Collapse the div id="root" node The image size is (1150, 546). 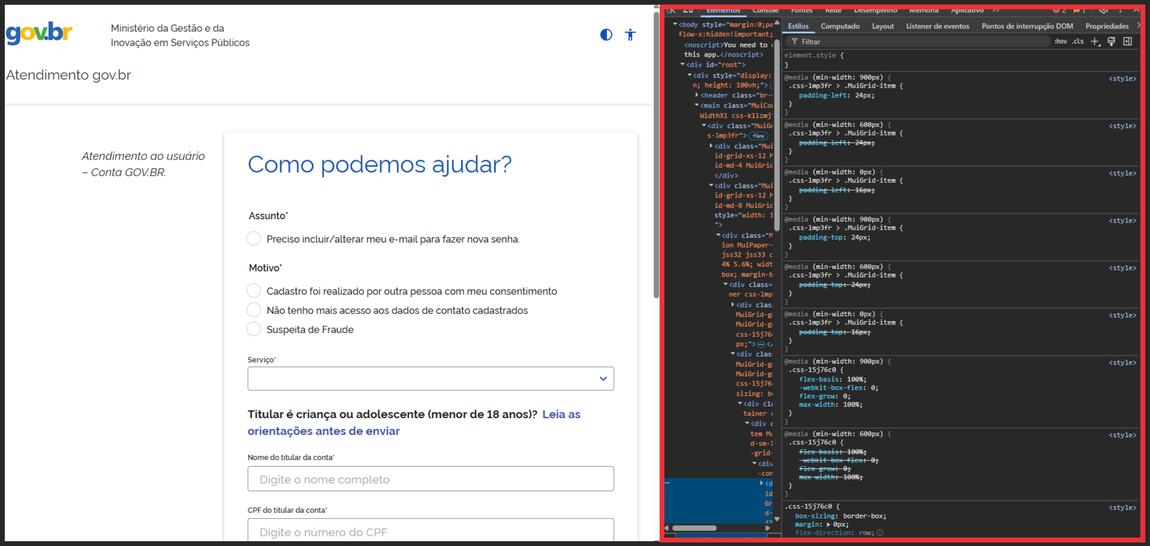(682, 65)
